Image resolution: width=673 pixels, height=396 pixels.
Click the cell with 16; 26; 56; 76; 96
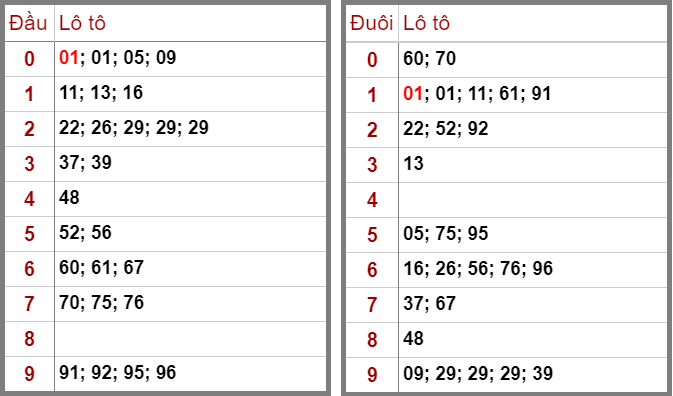point(533,270)
